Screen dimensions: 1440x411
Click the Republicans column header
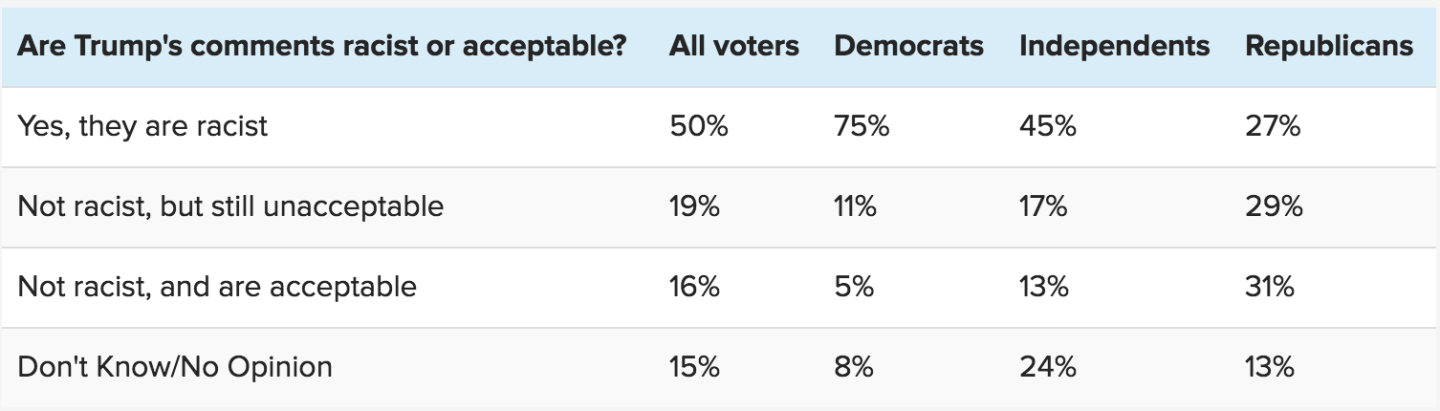1329,46
